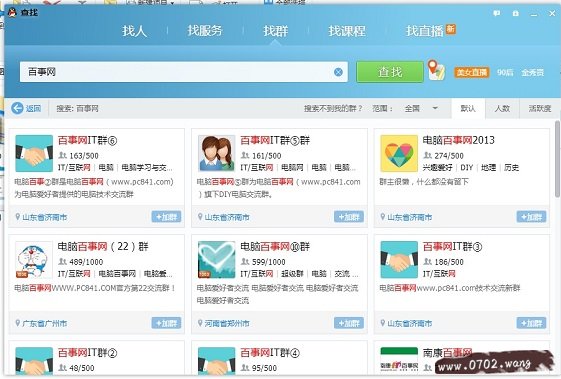The width and height of the screenshot is (561, 379).
Task: Click the results vertical scrollbar
Action: [557, 159]
